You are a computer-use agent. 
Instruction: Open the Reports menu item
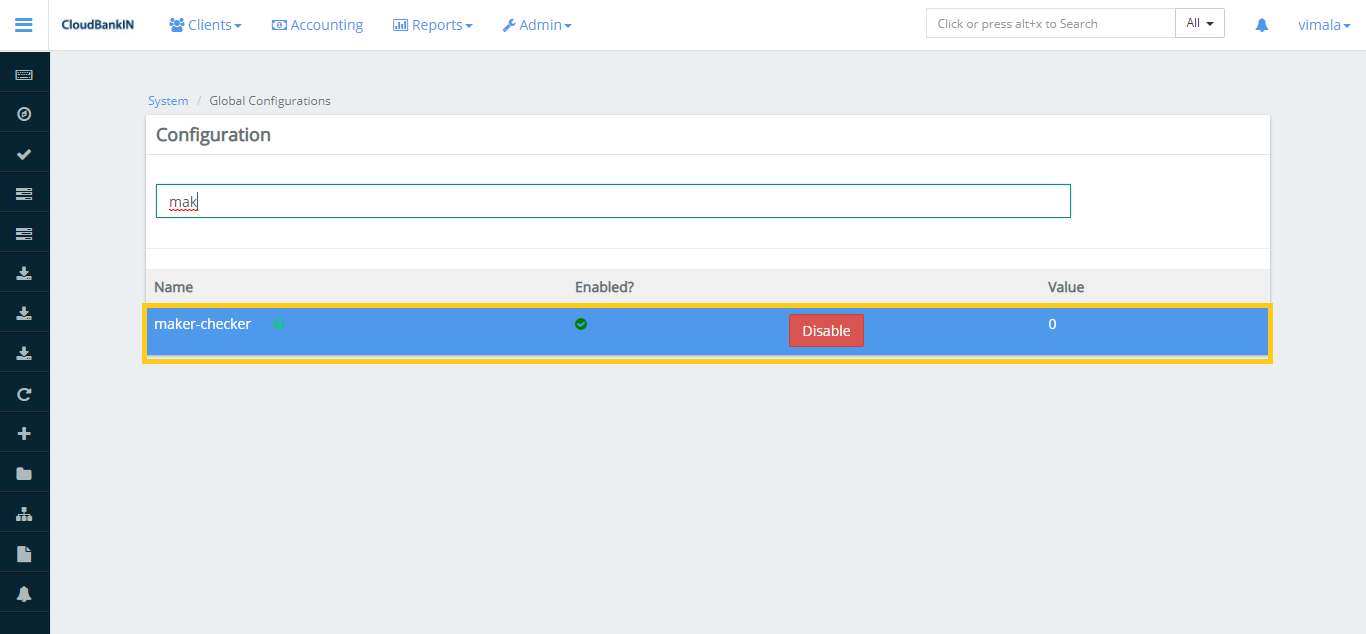click(x=432, y=24)
